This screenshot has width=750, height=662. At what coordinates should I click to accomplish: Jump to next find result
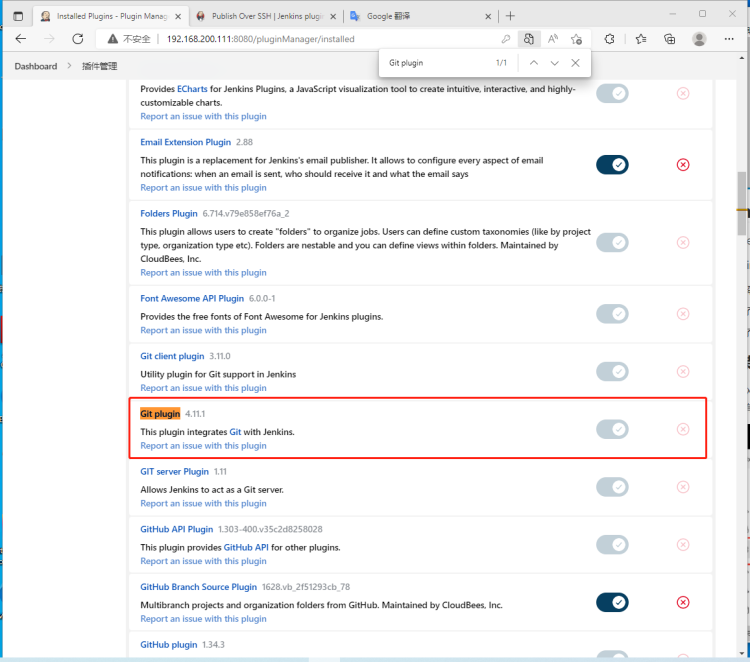click(554, 63)
